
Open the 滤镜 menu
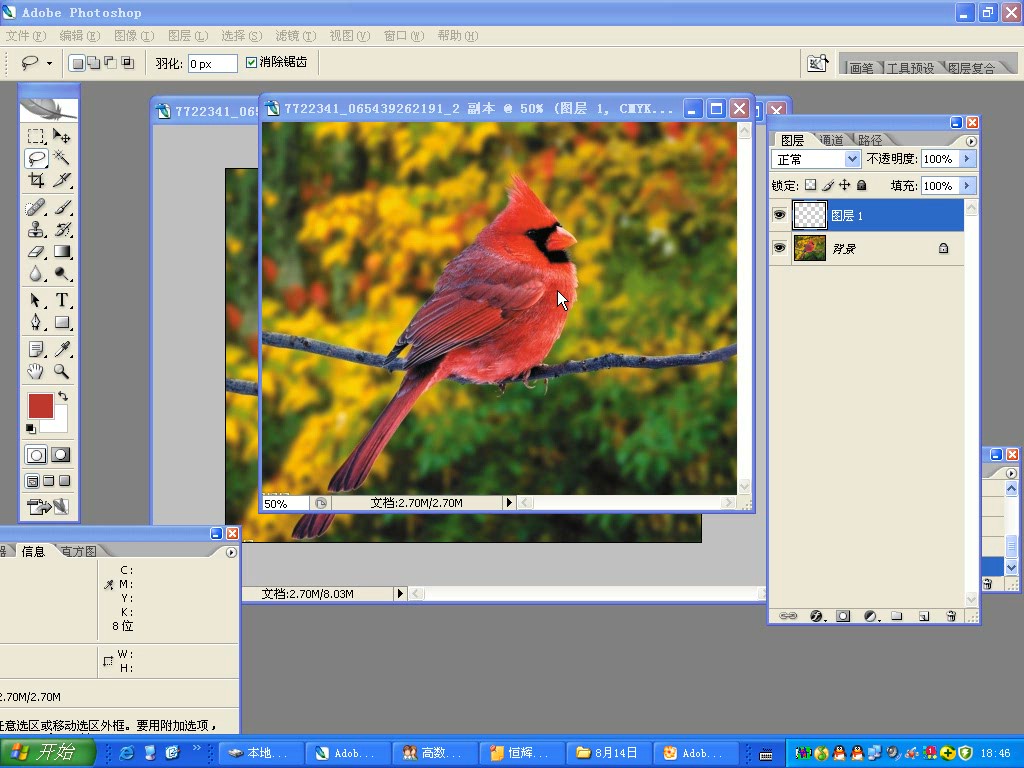(294, 36)
